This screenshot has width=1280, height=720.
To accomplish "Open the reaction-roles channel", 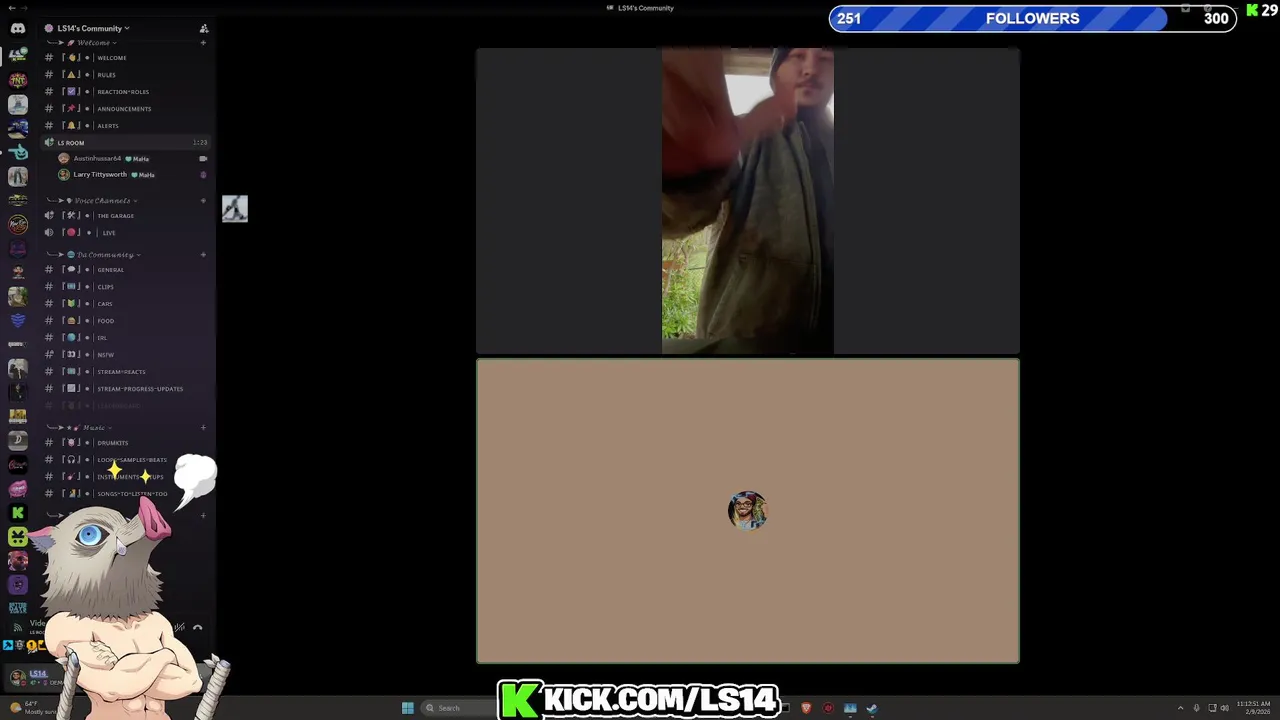I will coord(125,92).
